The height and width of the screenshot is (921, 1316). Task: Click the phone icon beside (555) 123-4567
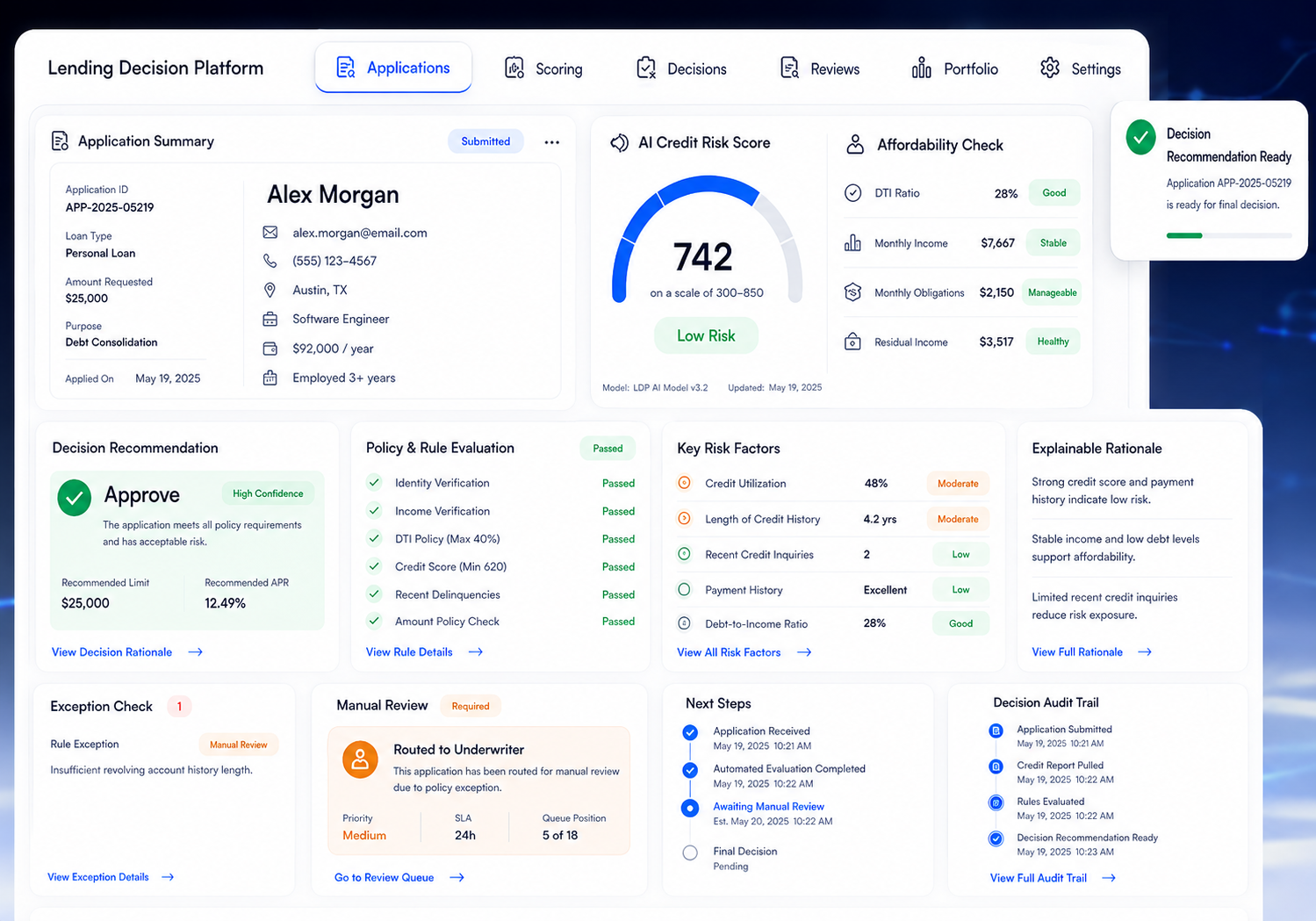270,261
